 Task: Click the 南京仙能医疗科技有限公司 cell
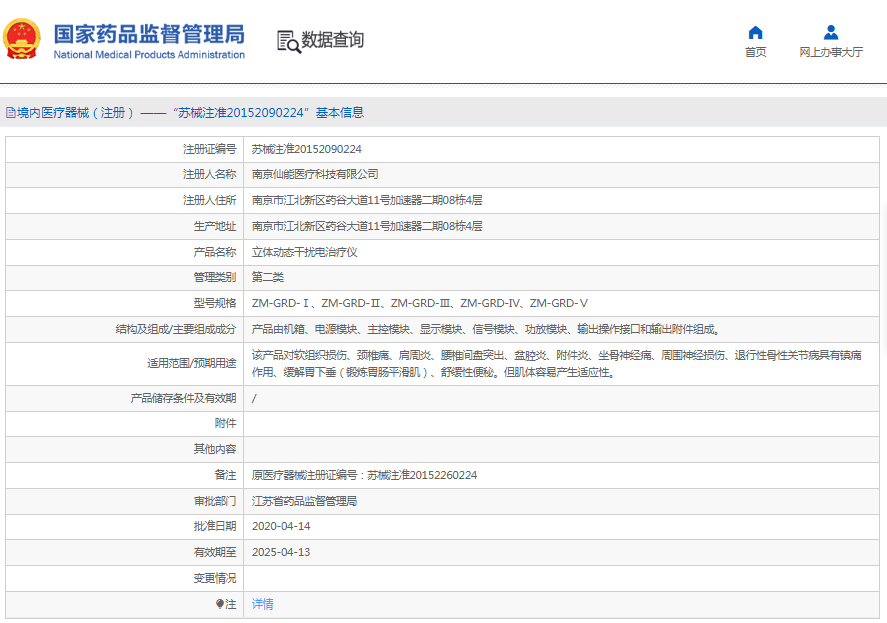tap(315, 174)
